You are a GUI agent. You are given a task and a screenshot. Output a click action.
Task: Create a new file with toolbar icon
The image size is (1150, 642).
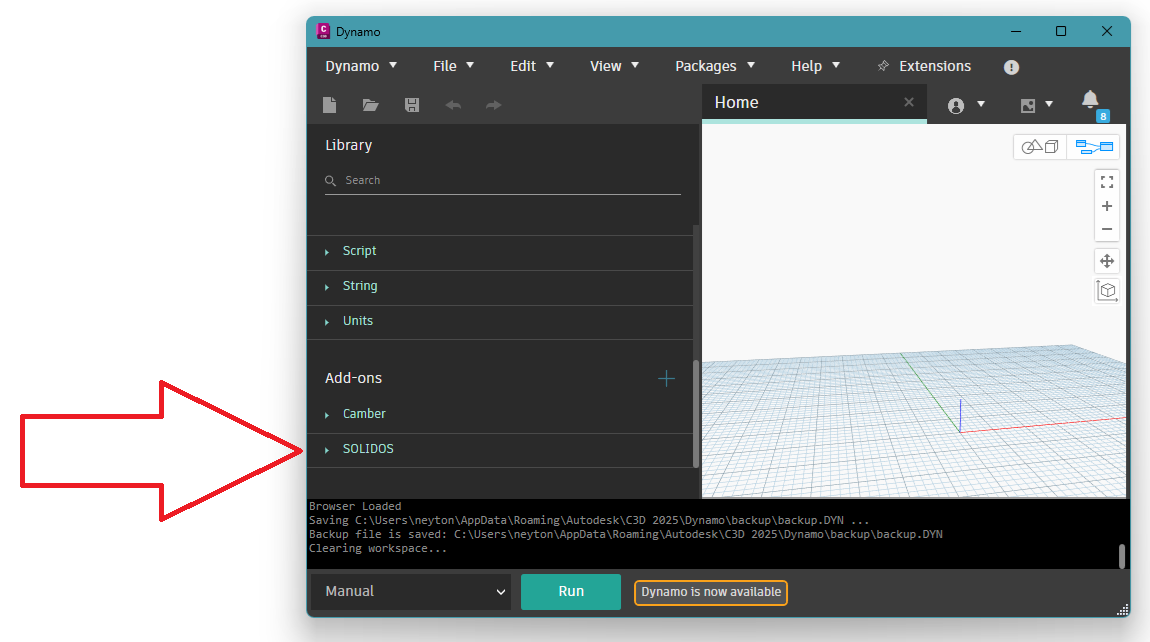(x=329, y=105)
